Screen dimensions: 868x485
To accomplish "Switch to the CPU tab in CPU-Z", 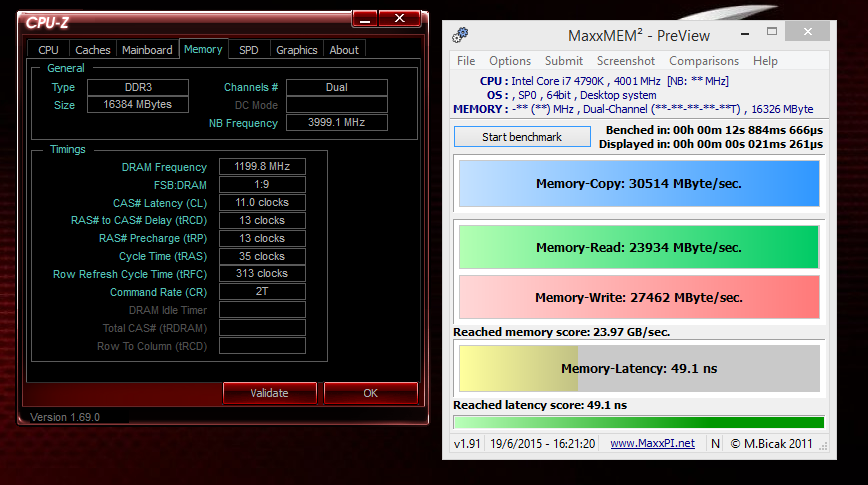I will pyautogui.click(x=48, y=50).
